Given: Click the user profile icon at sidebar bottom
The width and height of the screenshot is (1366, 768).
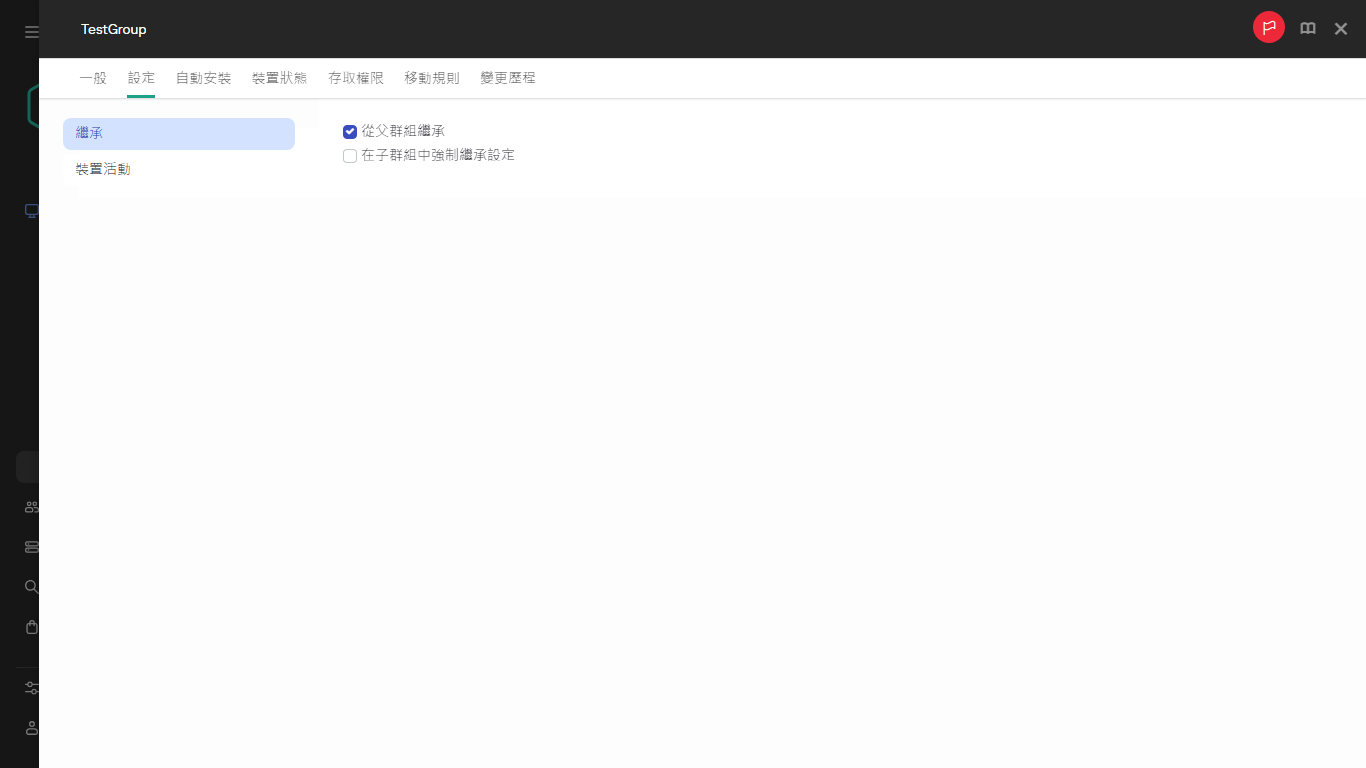Looking at the screenshot, I should click(x=30, y=728).
